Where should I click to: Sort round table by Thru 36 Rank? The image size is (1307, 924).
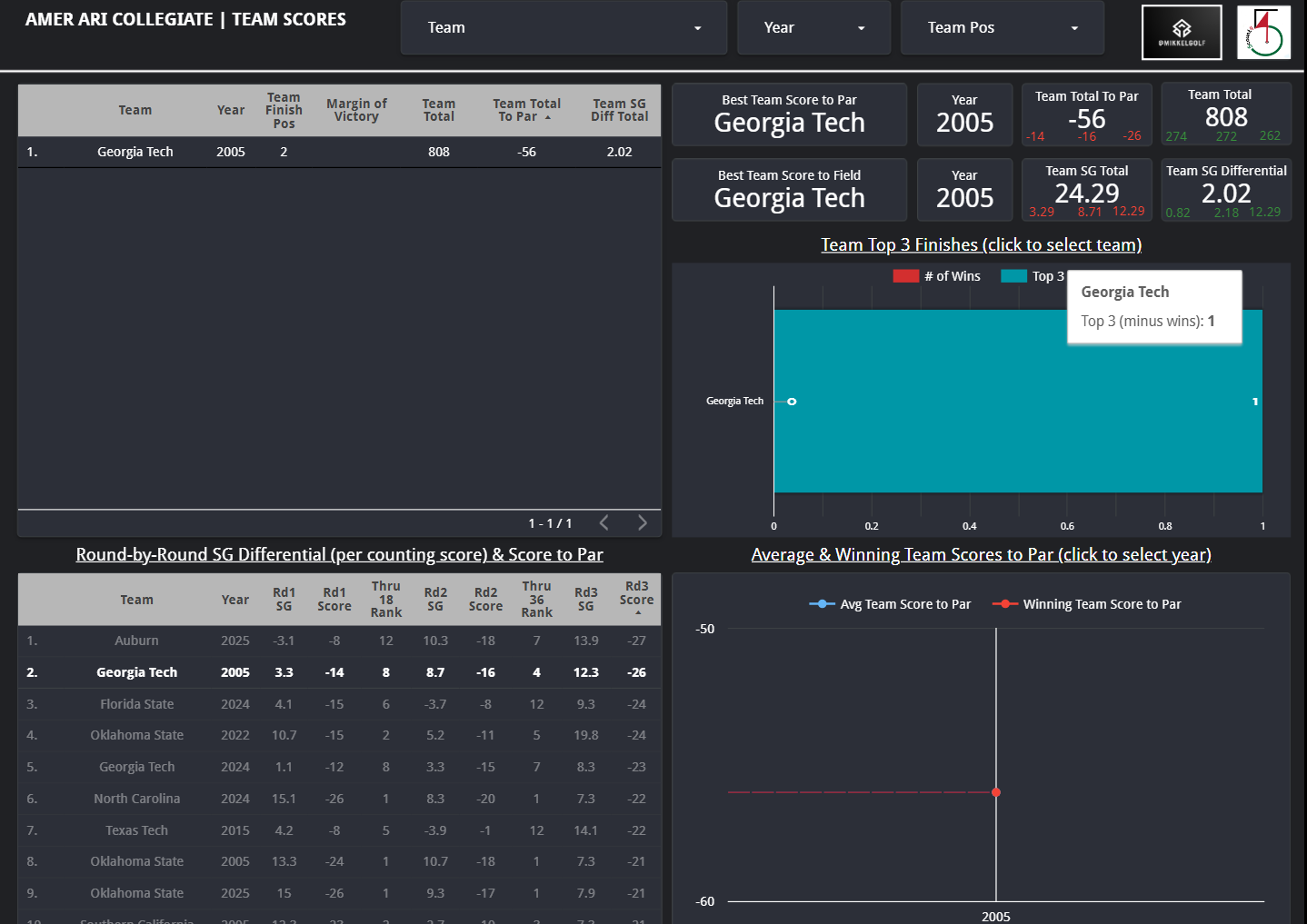click(x=536, y=599)
